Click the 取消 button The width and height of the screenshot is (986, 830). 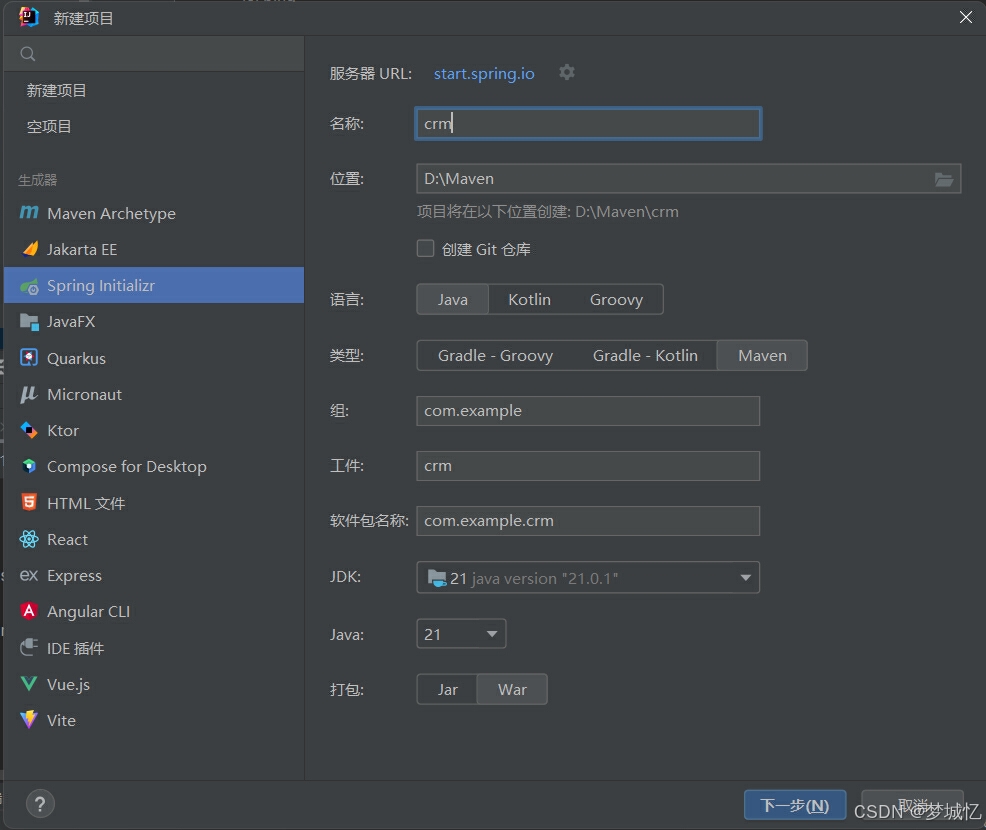912,805
